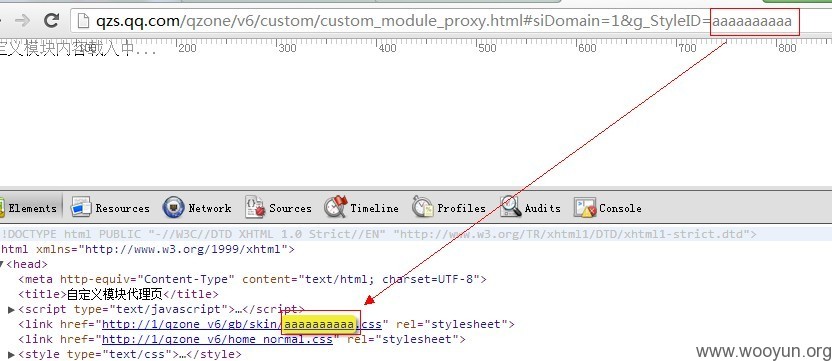The width and height of the screenshot is (832, 361).
Task: Click the Console warning icon
Action: pyautogui.click(x=585, y=207)
